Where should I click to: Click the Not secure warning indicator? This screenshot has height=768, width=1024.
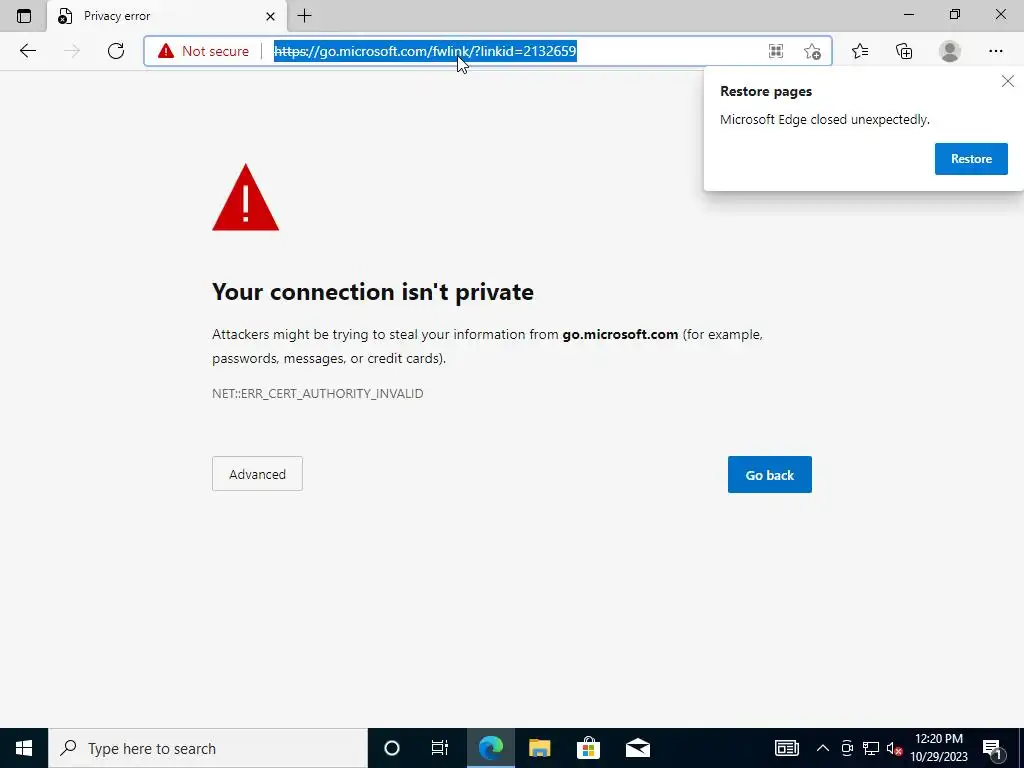tap(203, 51)
